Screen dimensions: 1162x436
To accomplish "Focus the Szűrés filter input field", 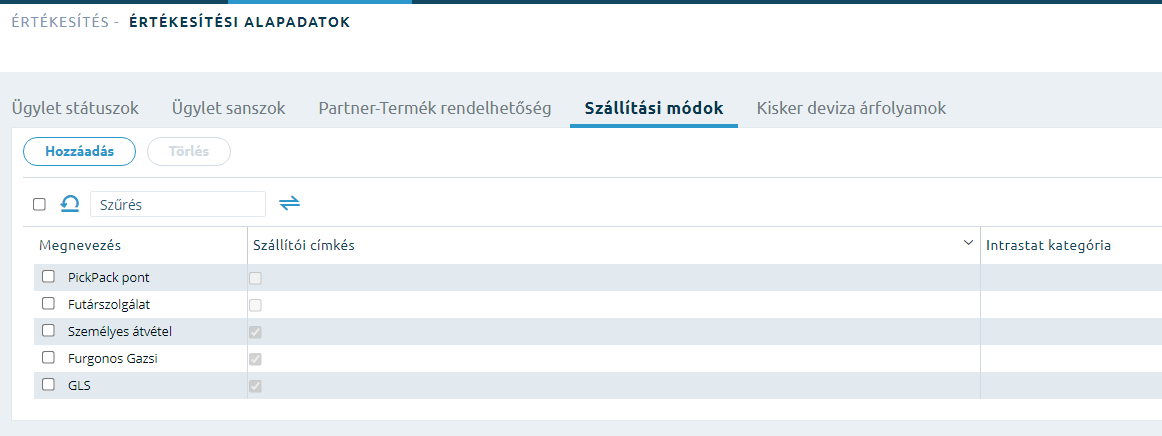I will pyautogui.click(x=178, y=204).
